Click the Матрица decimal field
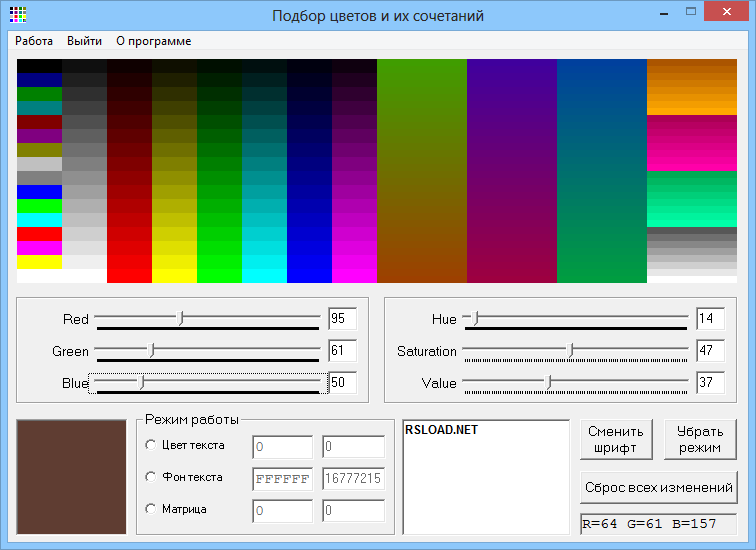Viewport: 756px width, 550px height. click(353, 511)
